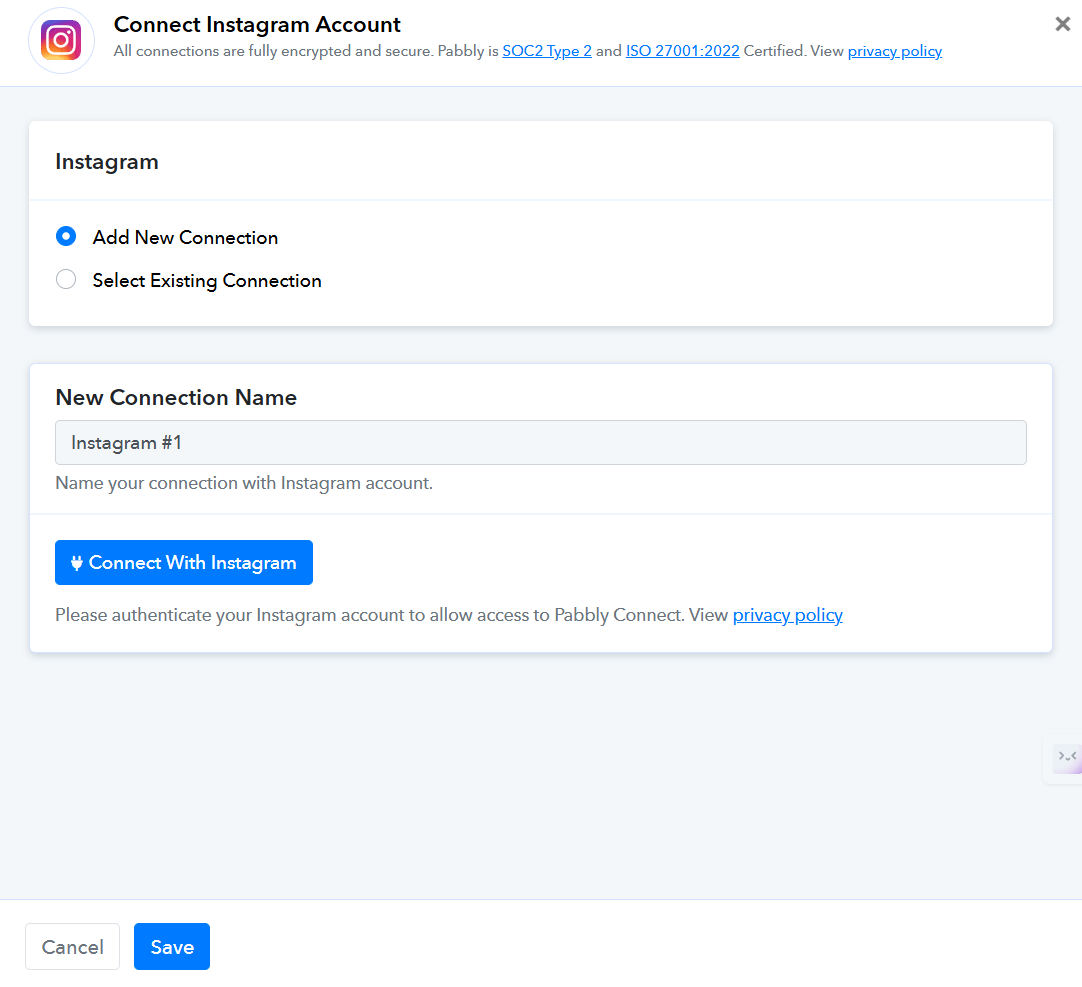Choose Select Existing Connection radio button
The height and width of the screenshot is (987, 1082).
click(66, 280)
